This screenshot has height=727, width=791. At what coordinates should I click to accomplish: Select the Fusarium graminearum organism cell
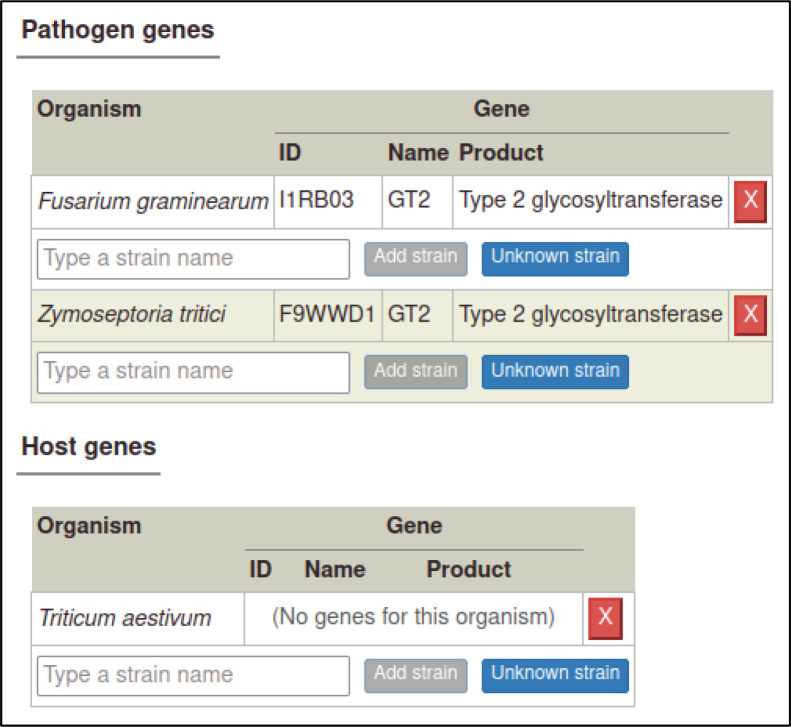tap(153, 202)
